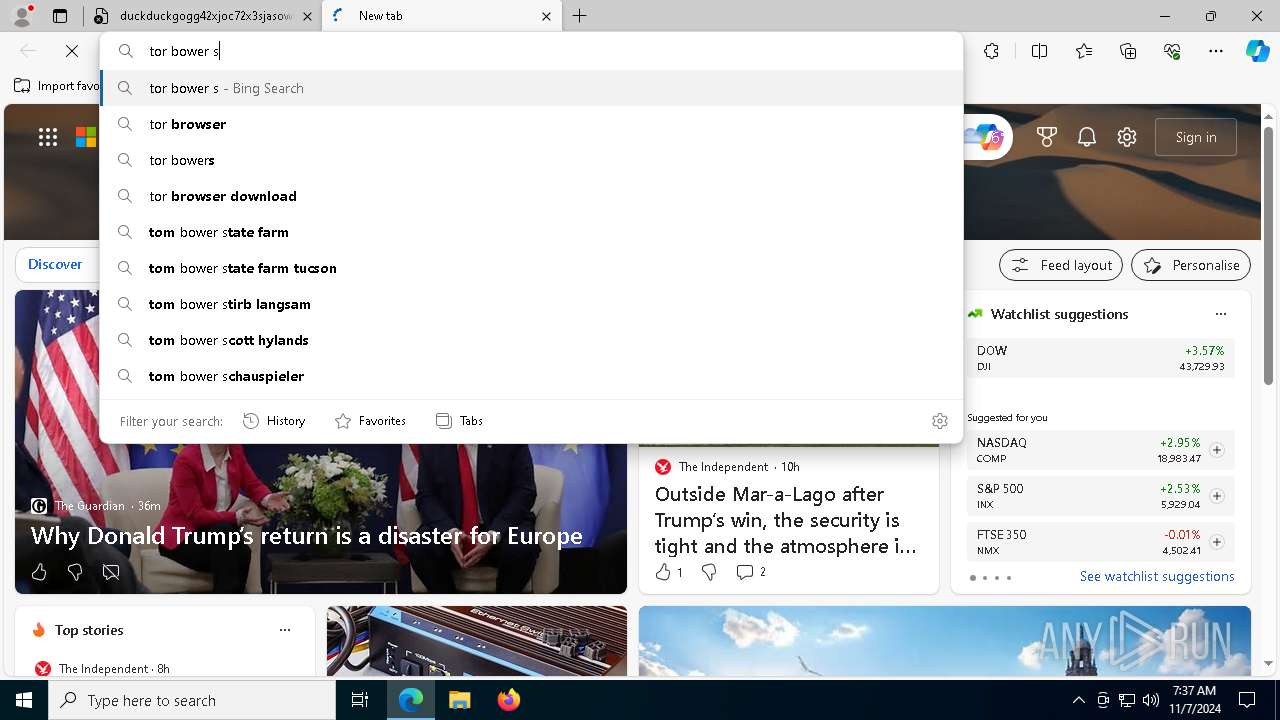Viewport: 1280px width, 720px height.
Task: Open the Feed layout options
Action: click(x=1061, y=265)
